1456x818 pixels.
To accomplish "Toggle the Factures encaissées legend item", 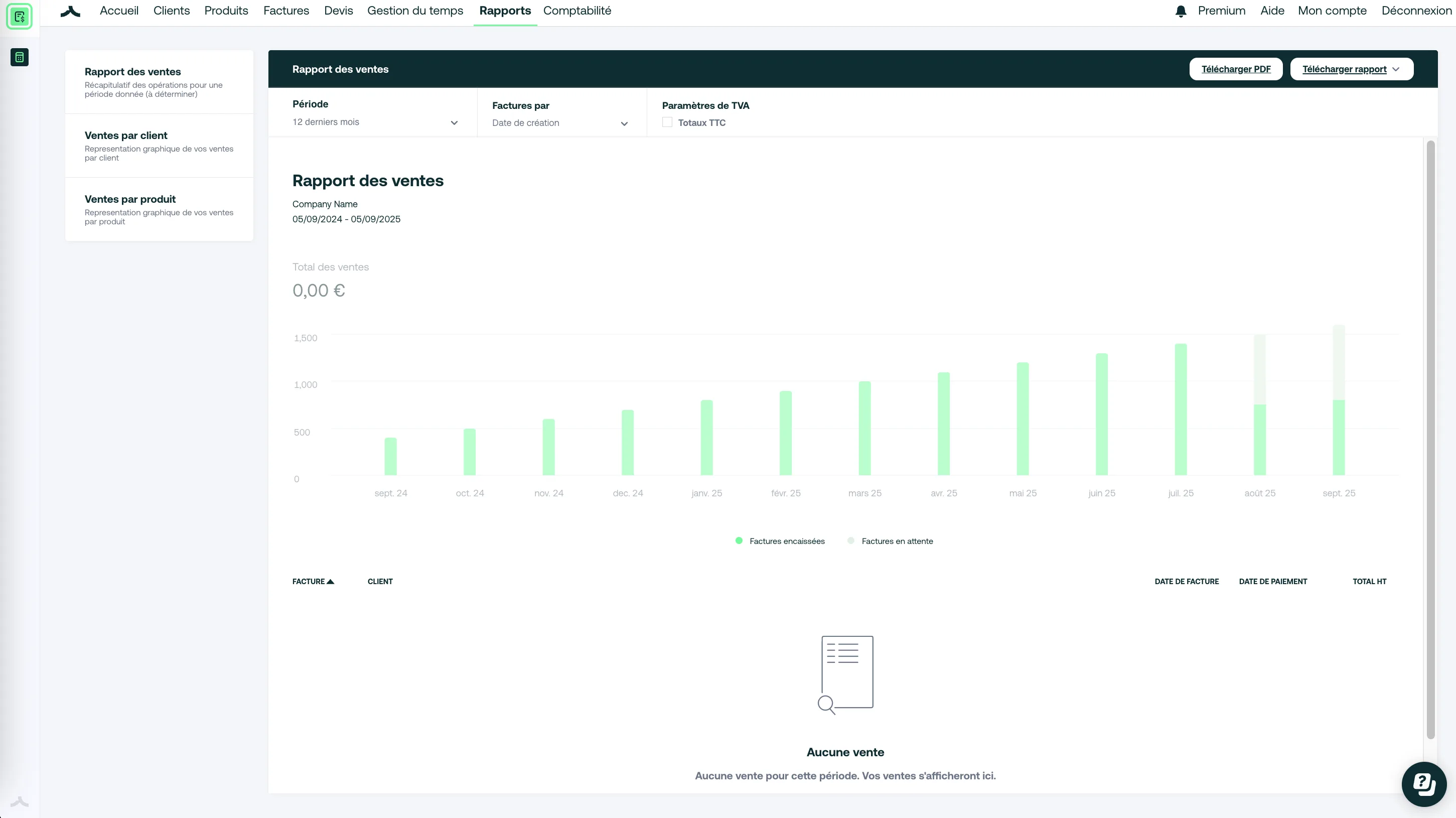I will (780, 541).
